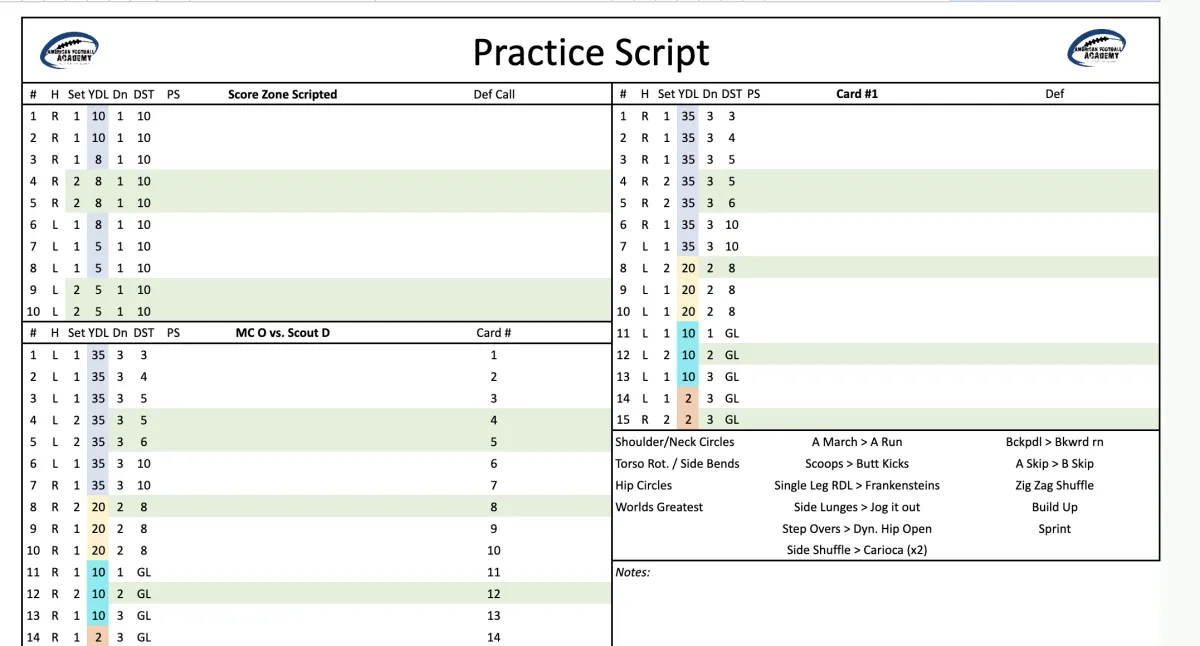
Task: Click the right American Football Academy logo
Action: click(x=1096, y=49)
